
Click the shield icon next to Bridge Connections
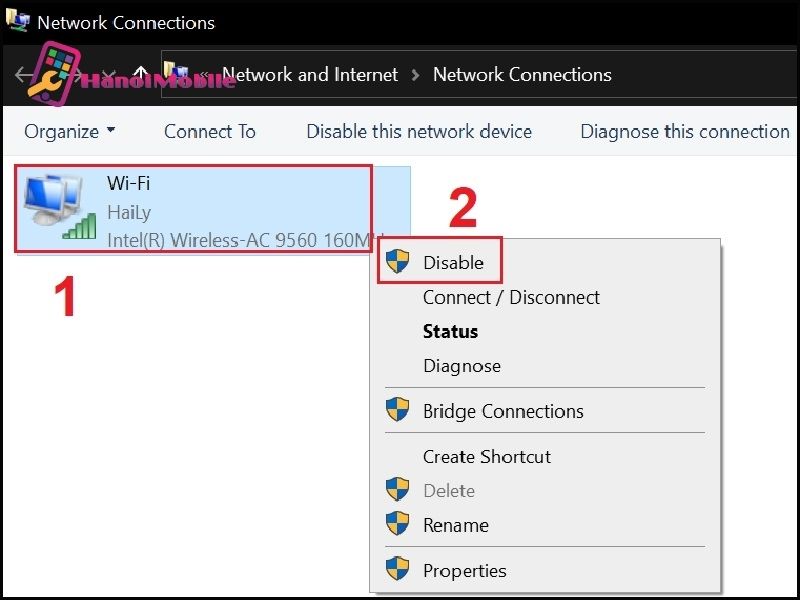tap(397, 410)
